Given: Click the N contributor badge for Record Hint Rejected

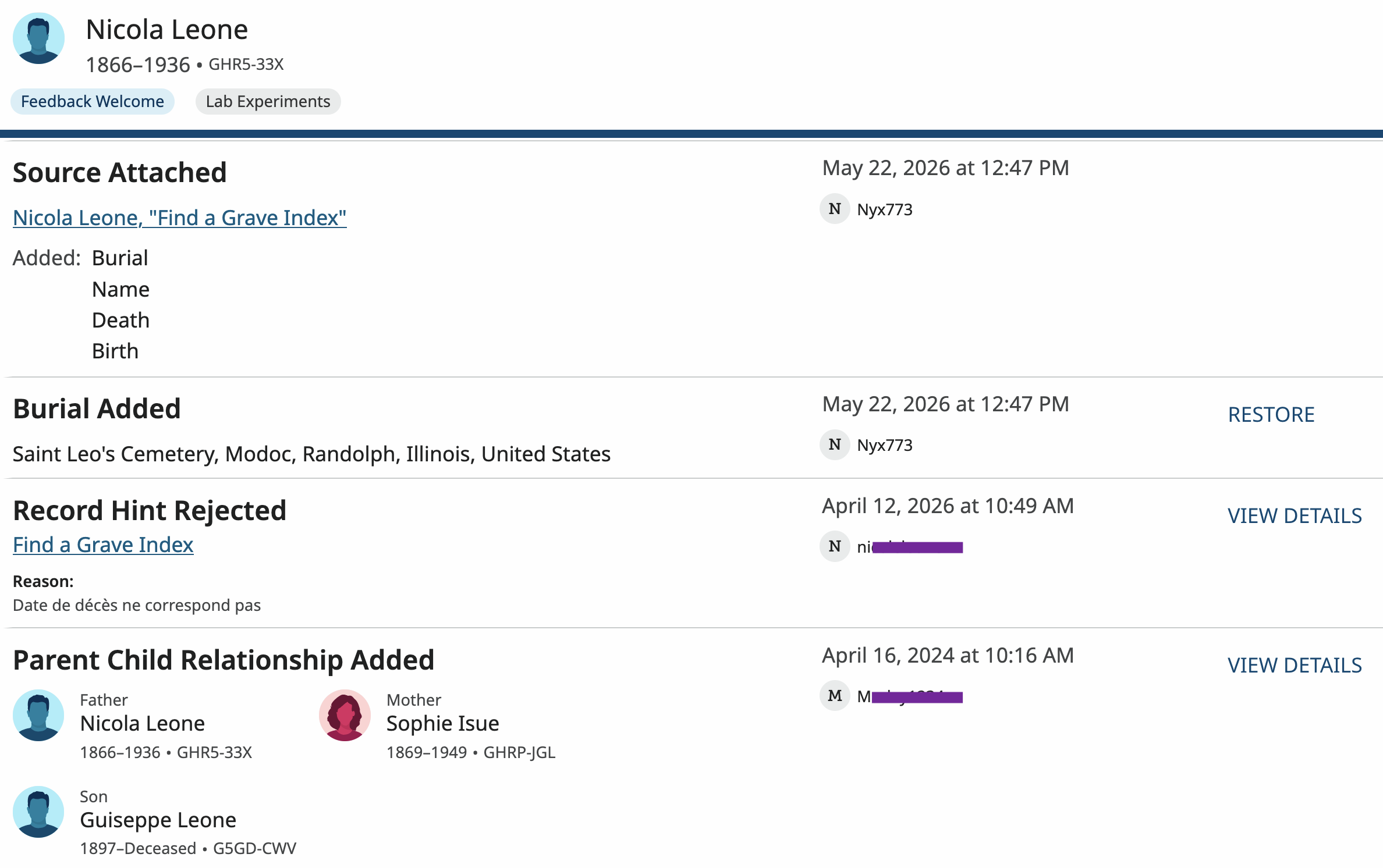Looking at the screenshot, I should point(835,546).
